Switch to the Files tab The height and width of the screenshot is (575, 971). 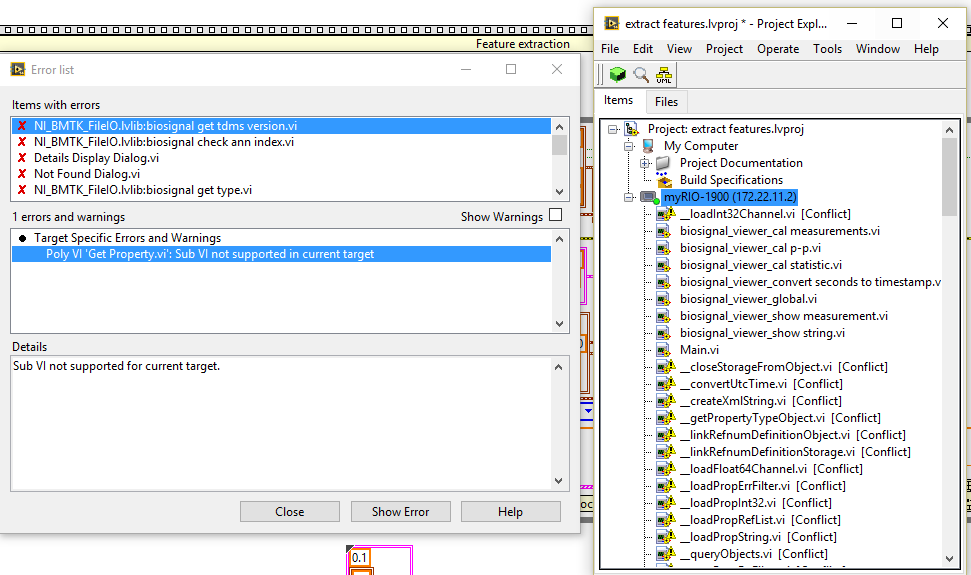tap(666, 102)
